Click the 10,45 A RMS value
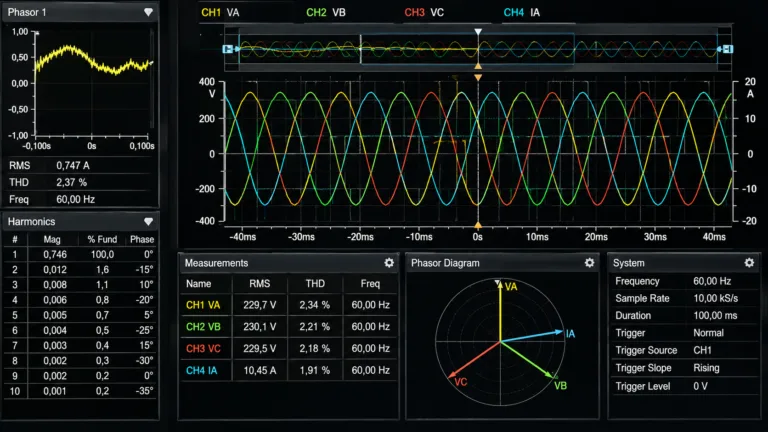Screen dimensions: 768x432 [260, 370]
